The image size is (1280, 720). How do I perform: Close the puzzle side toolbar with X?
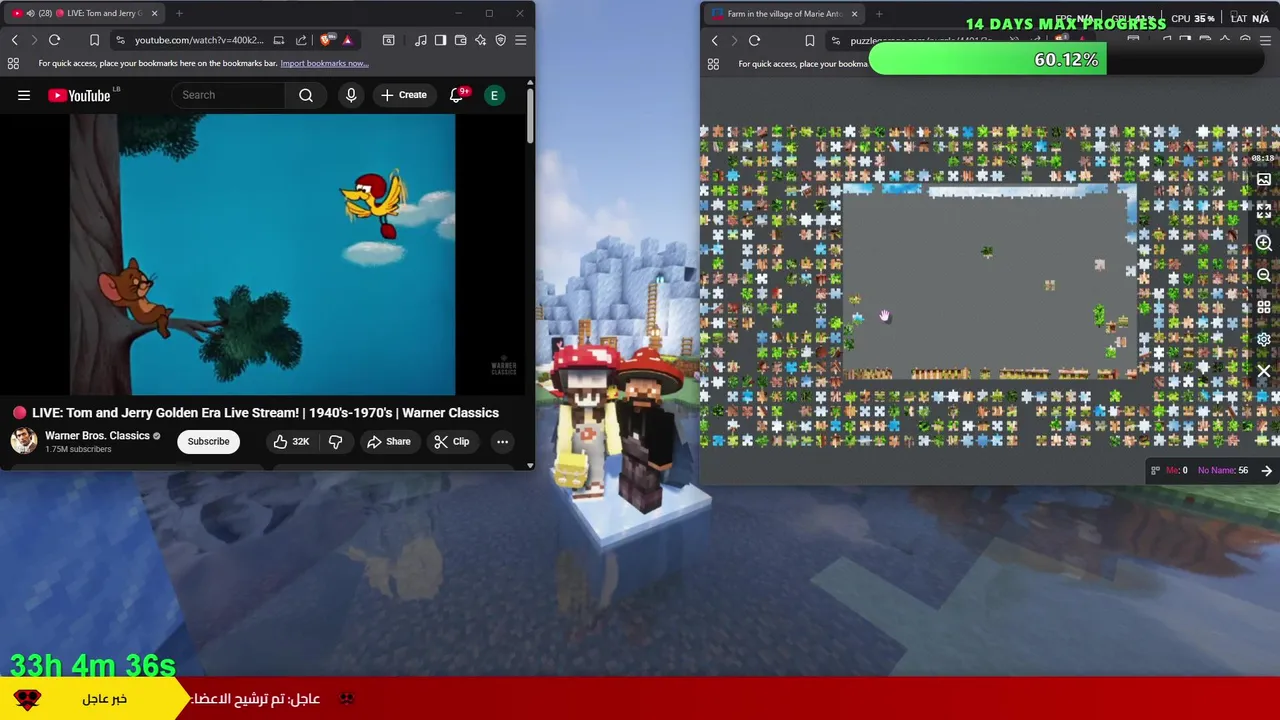click(1264, 371)
